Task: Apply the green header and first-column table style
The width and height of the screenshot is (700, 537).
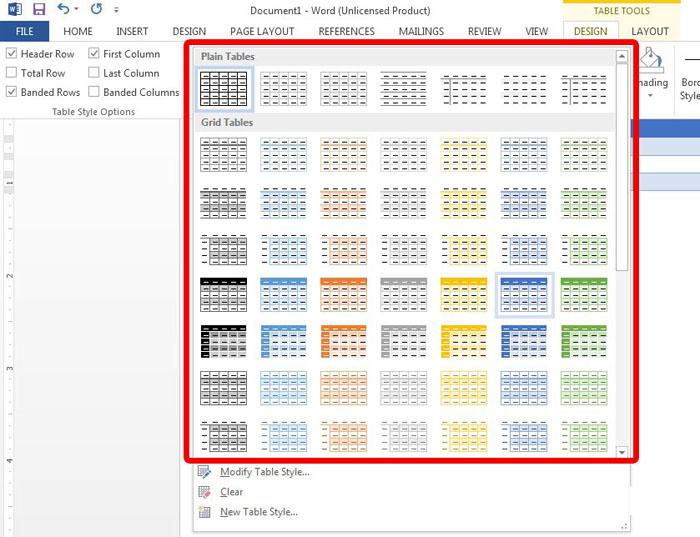Action: 584,341
